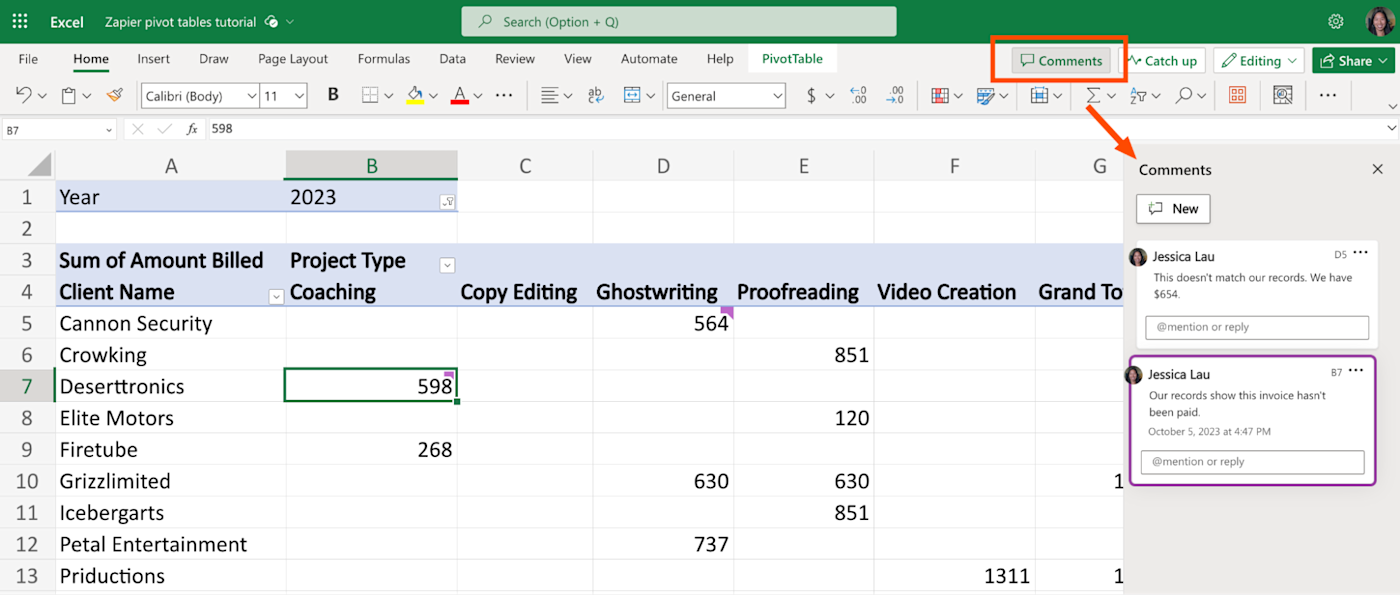This screenshot has width=1400, height=595.
Task: Expand the Project Type filter dropdown
Action: [x=447, y=265]
